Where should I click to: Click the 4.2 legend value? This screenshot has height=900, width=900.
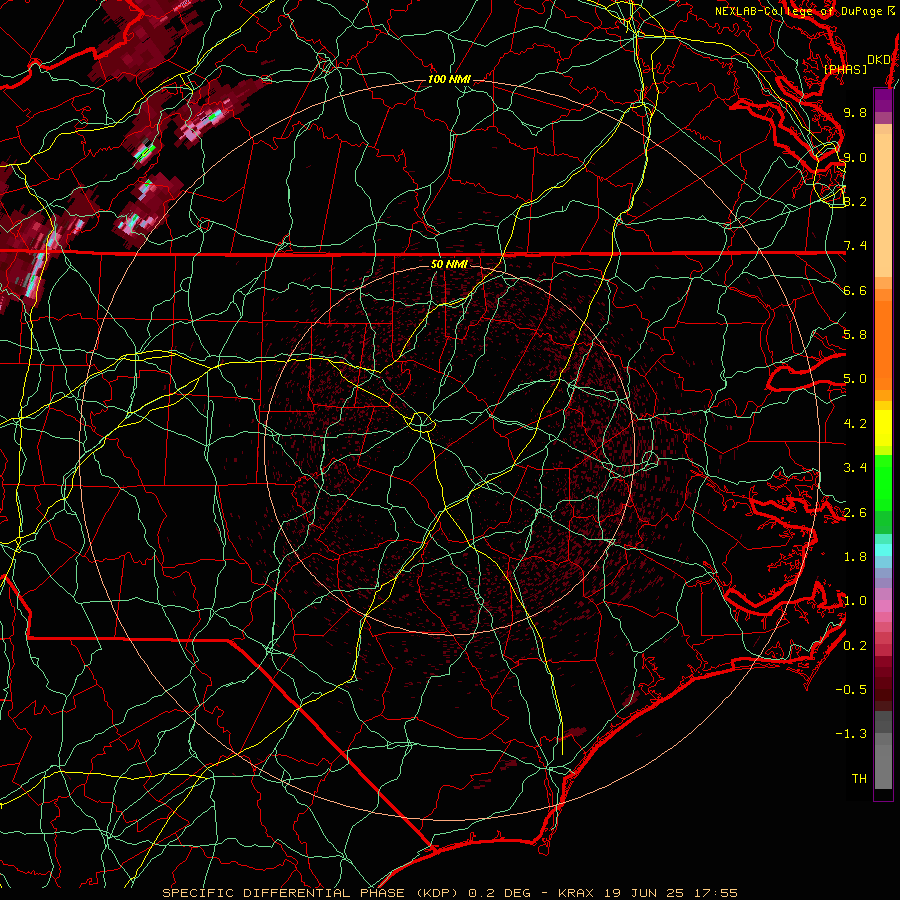pyautogui.click(x=855, y=424)
